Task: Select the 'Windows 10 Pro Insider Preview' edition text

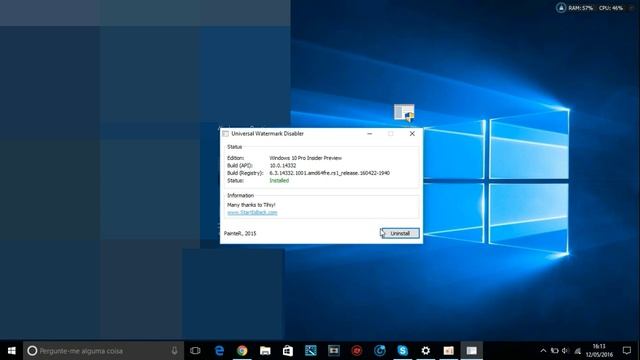Action: tap(305, 158)
